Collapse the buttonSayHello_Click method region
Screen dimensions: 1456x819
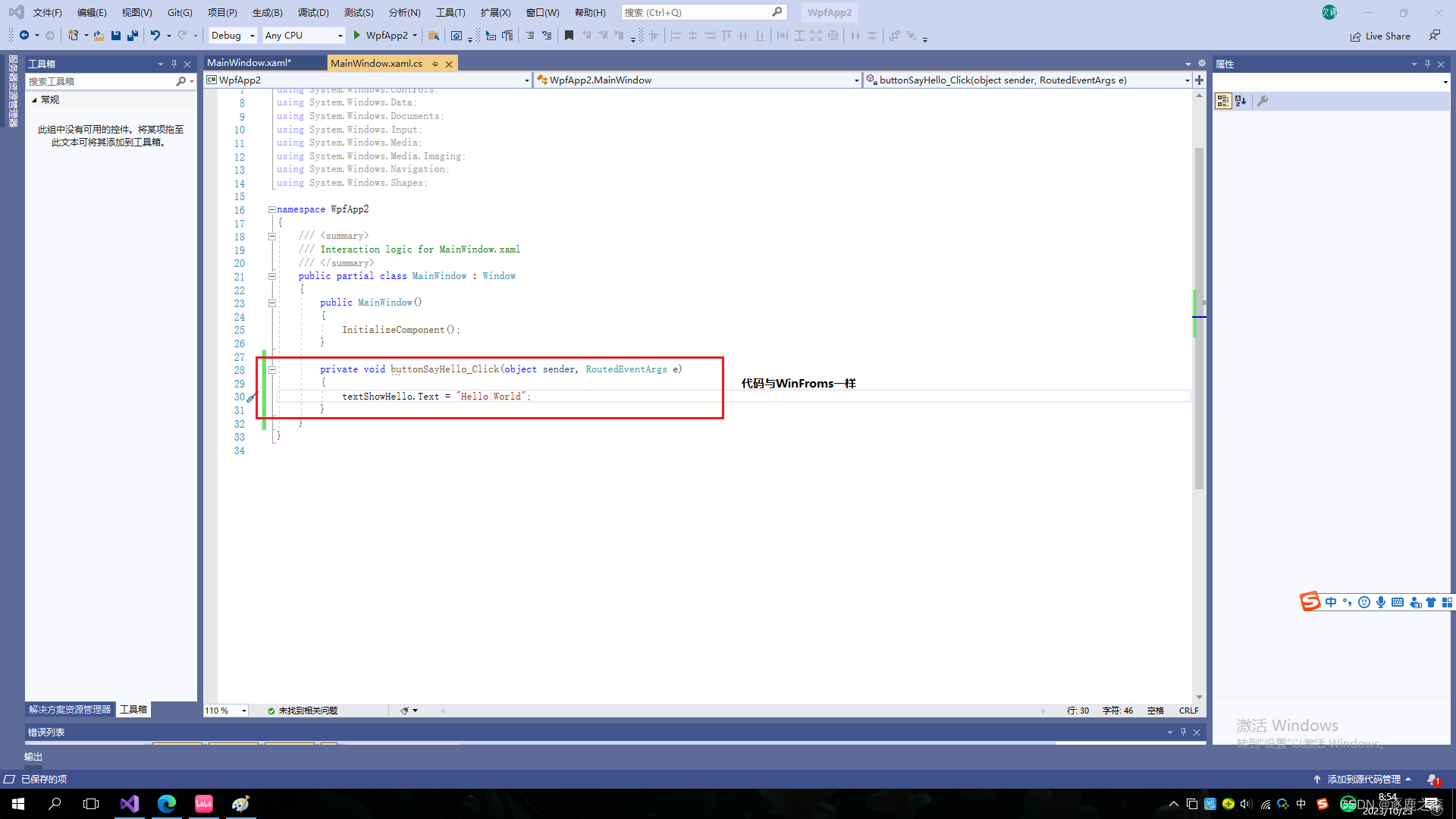pyautogui.click(x=271, y=369)
